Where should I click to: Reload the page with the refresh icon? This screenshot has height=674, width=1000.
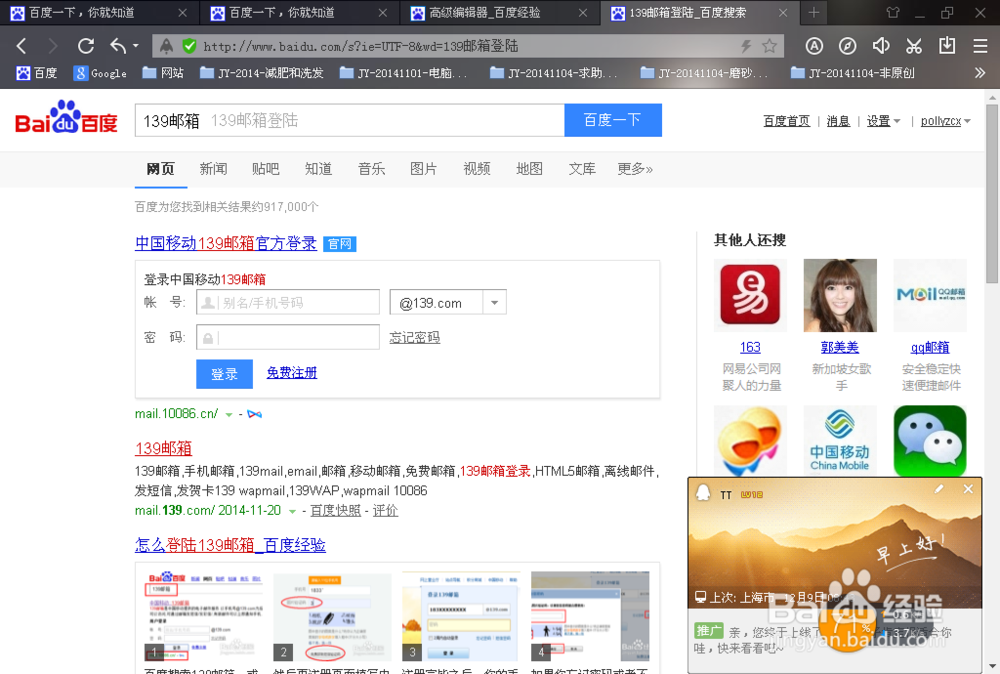click(85, 46)
